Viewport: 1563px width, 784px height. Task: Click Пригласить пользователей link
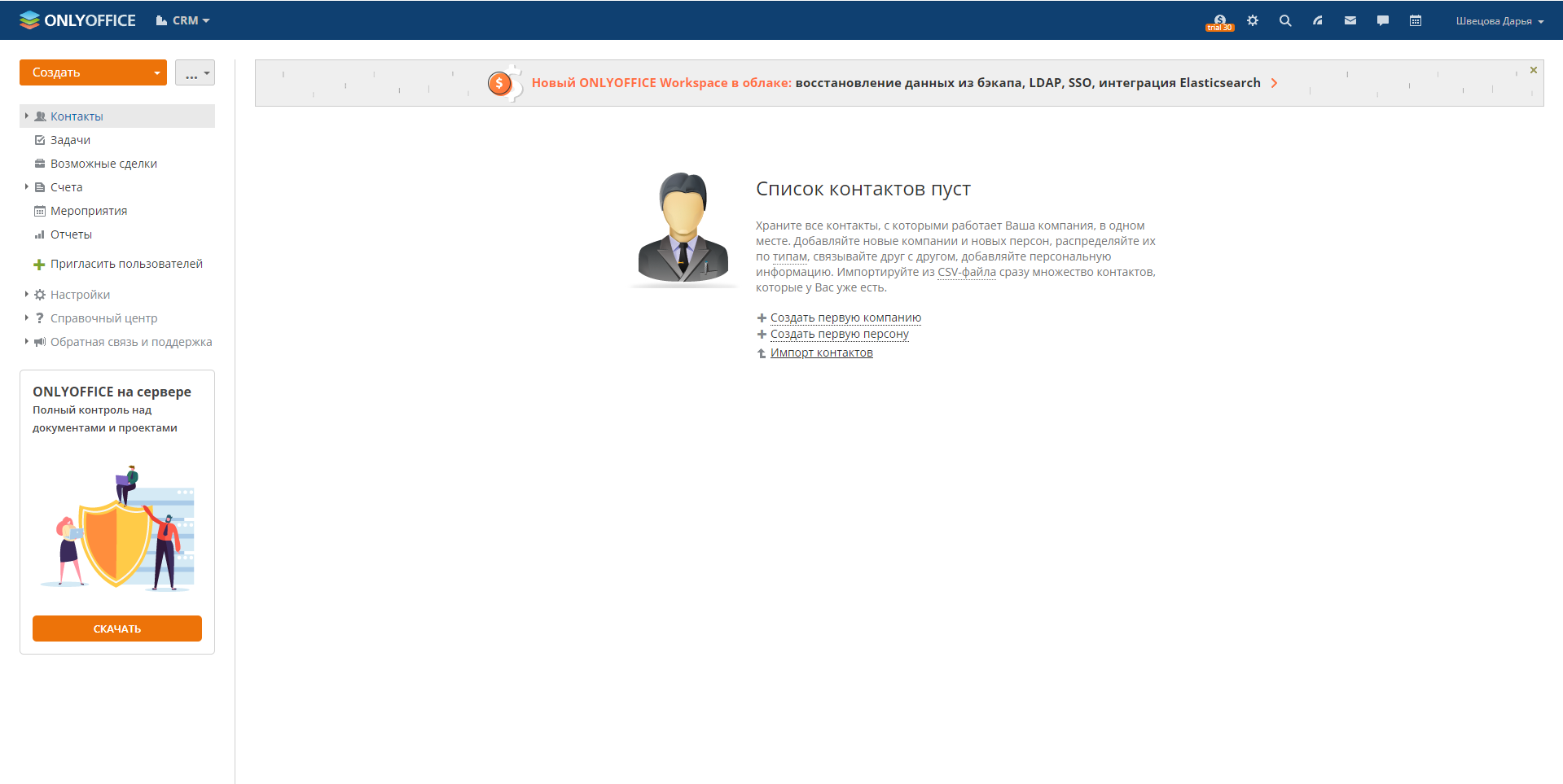(126, 264)
